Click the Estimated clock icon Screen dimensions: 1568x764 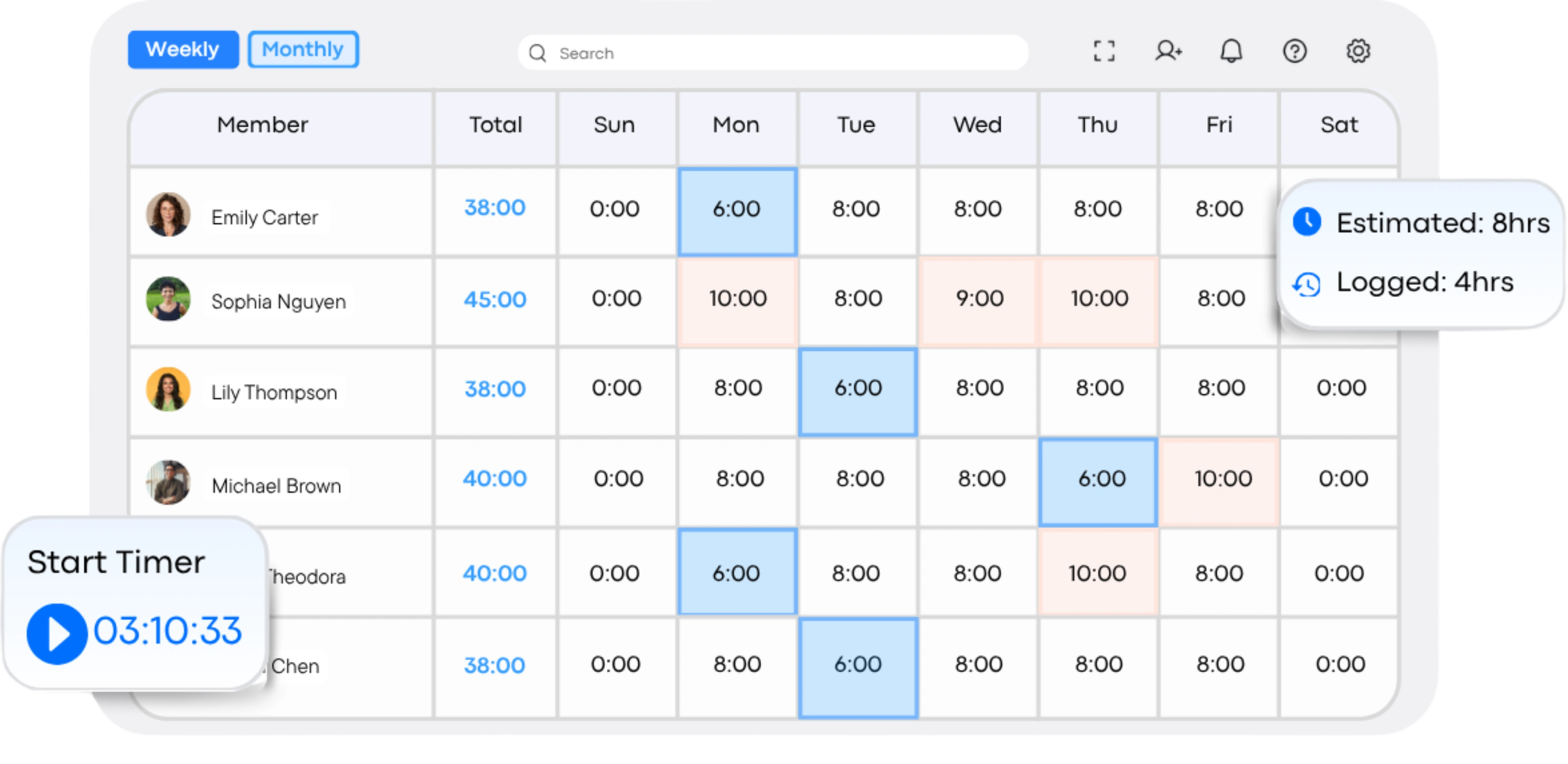(x=1306, y=222)
